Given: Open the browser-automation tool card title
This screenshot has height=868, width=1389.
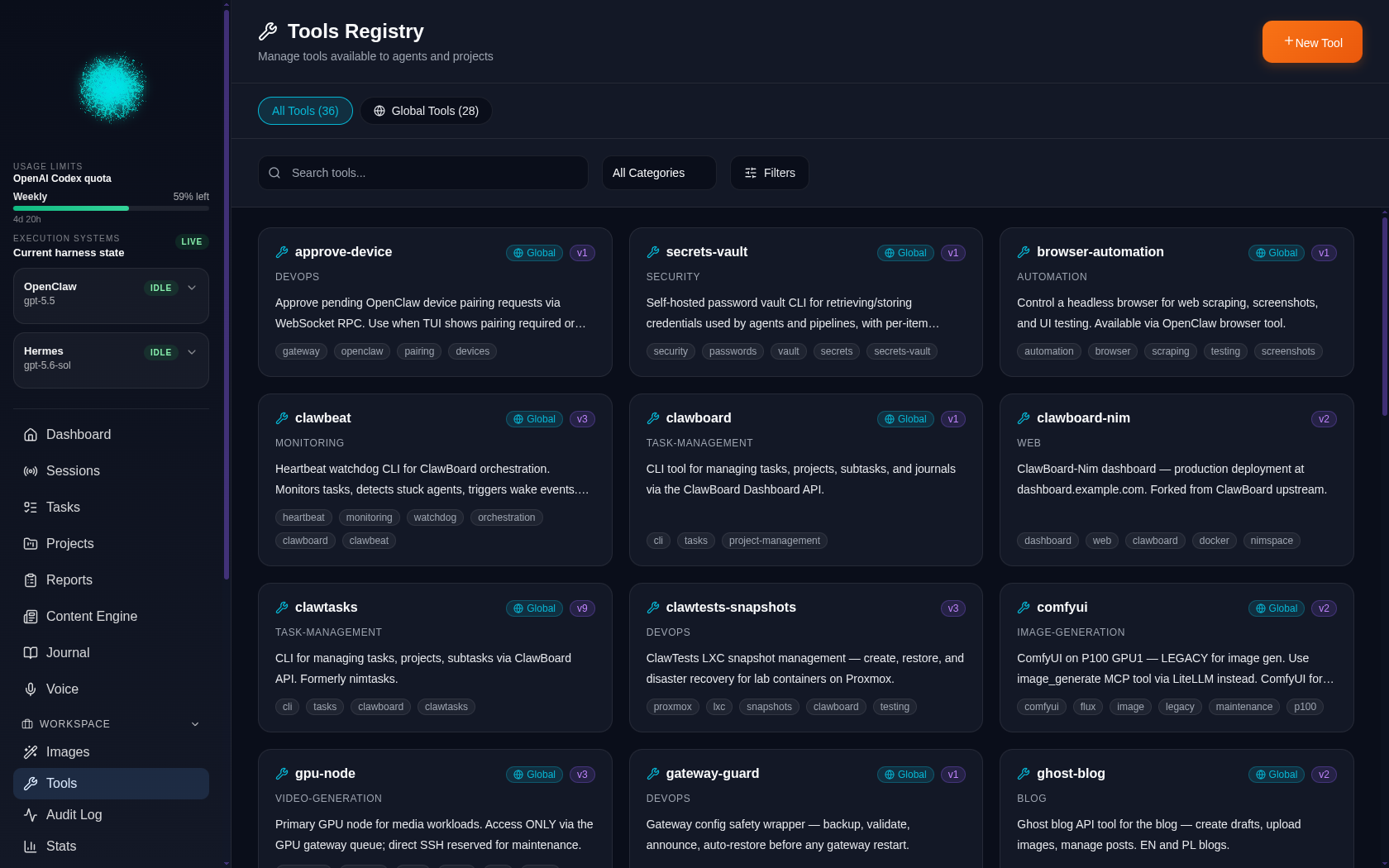Looking at the screenshot, I should [1100, 252].
